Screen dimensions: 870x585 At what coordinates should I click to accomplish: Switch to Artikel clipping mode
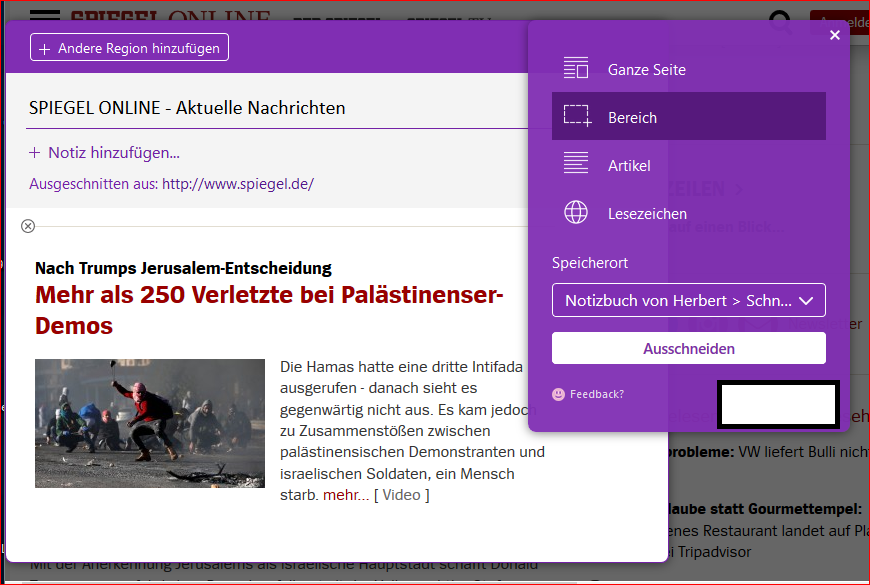coord(689,165)
